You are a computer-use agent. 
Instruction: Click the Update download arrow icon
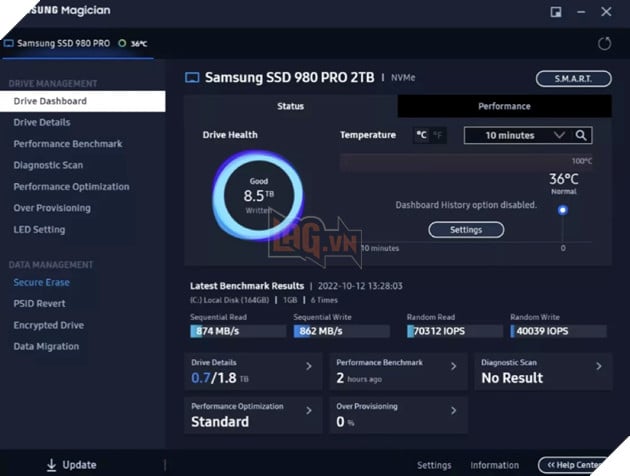(x=51, y=465)
